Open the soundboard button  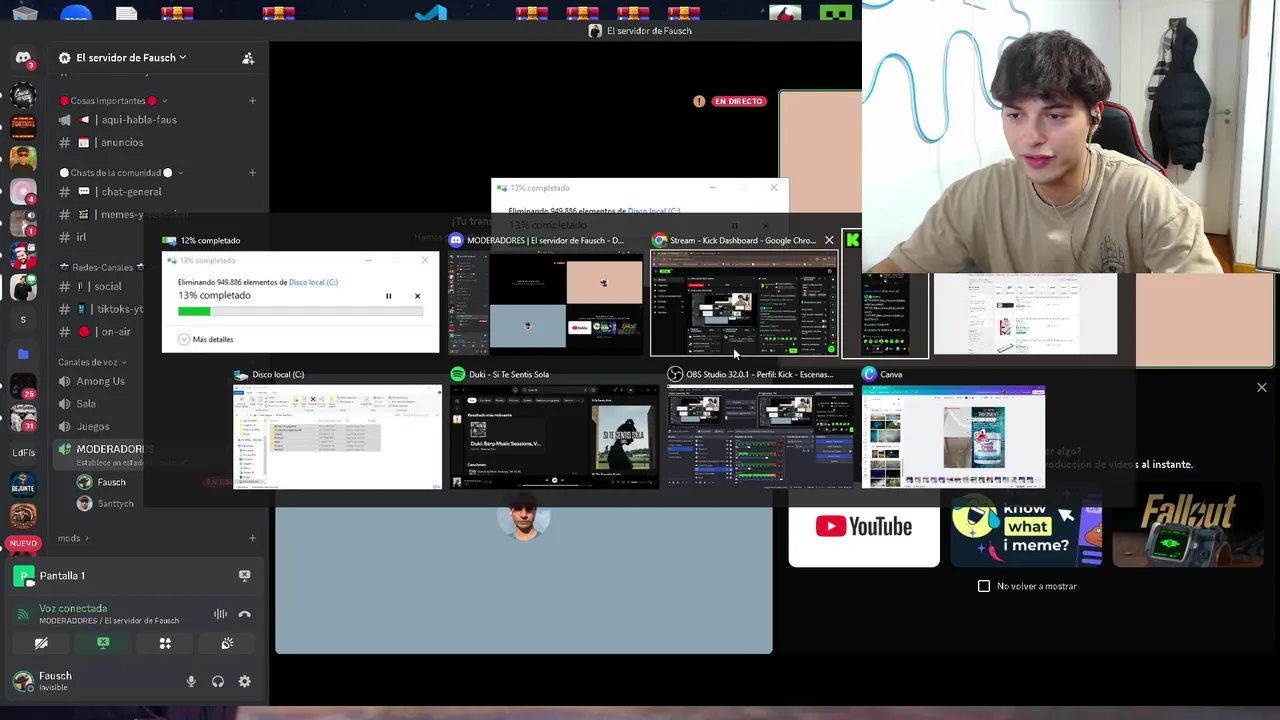click(x=227, y=643)
